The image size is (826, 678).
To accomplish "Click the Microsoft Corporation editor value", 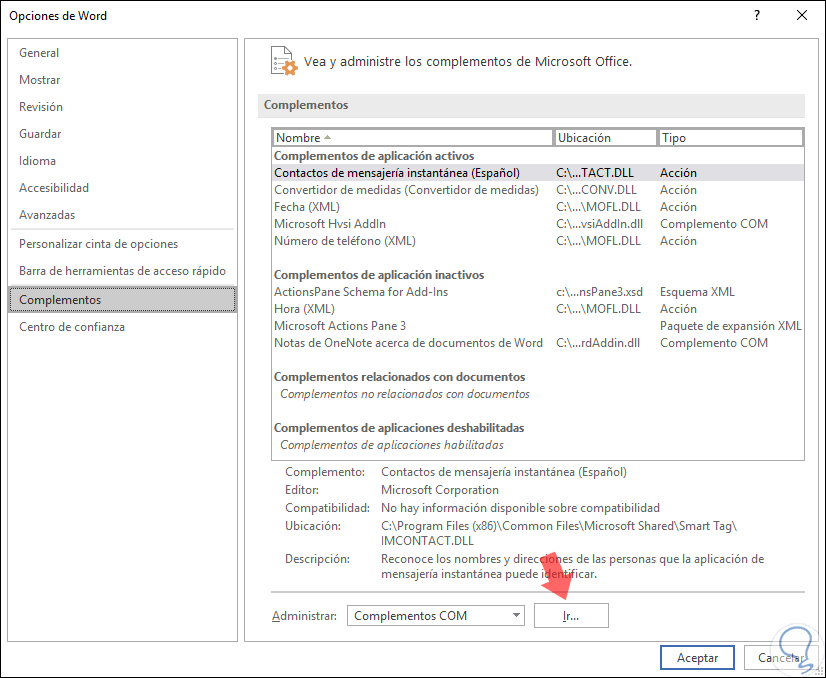I will [440, 490].
